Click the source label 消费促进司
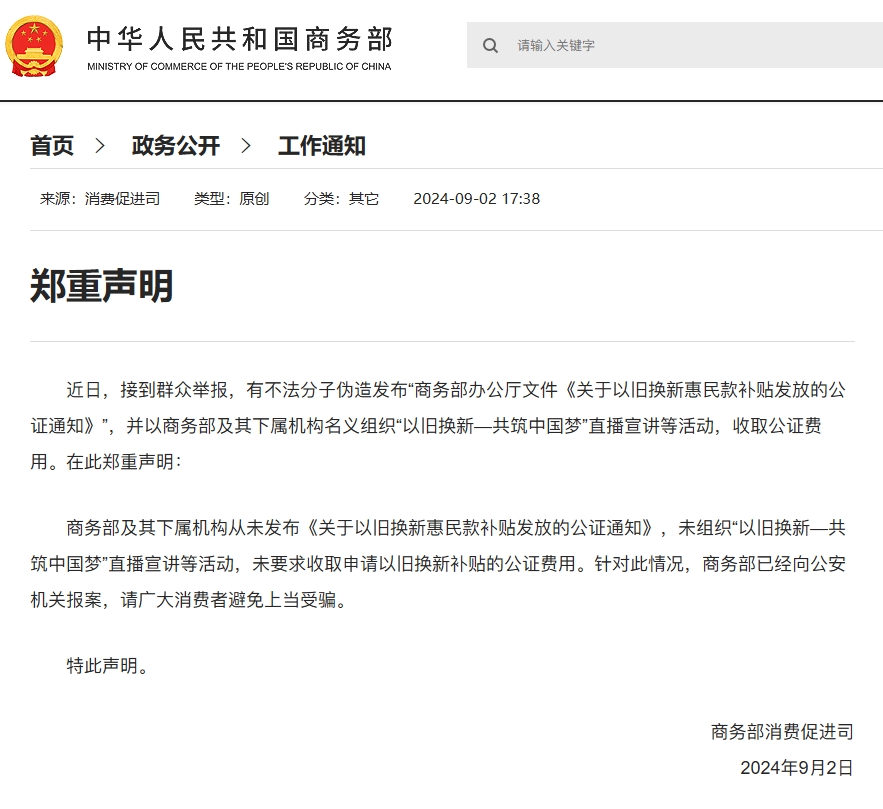The width and height of the screenshot is (883, 809). pyautogui.click(x=100, y=198)
